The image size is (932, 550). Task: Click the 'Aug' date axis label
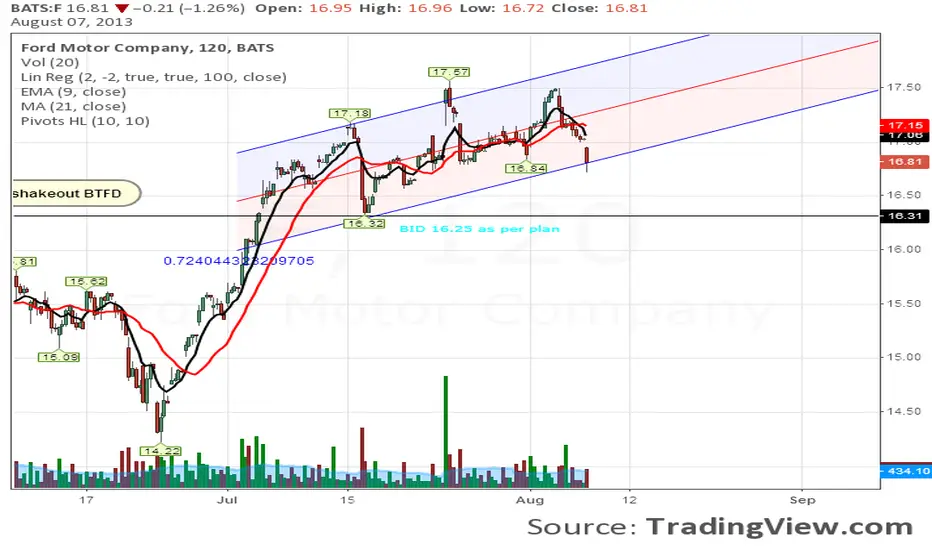pyautogui.click(x=530, y=500)
